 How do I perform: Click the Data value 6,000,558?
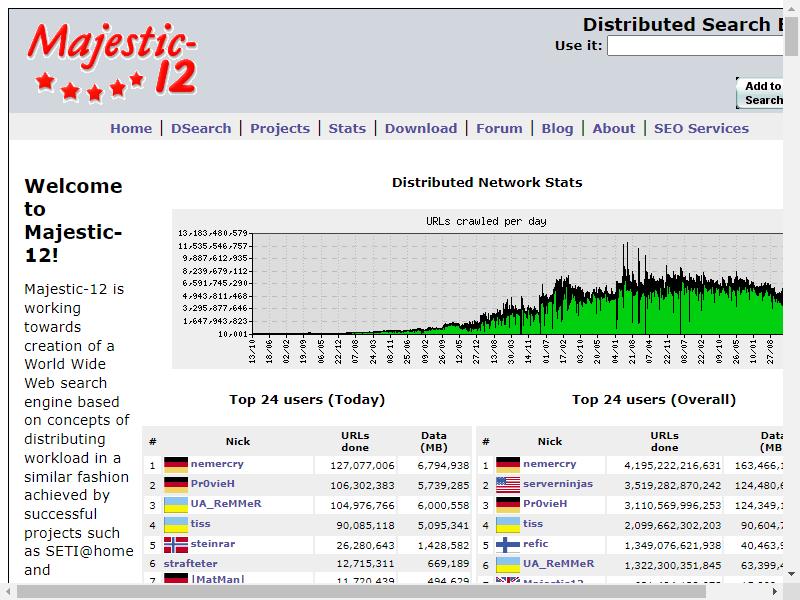pyautogui.click(x=443, y=506)
